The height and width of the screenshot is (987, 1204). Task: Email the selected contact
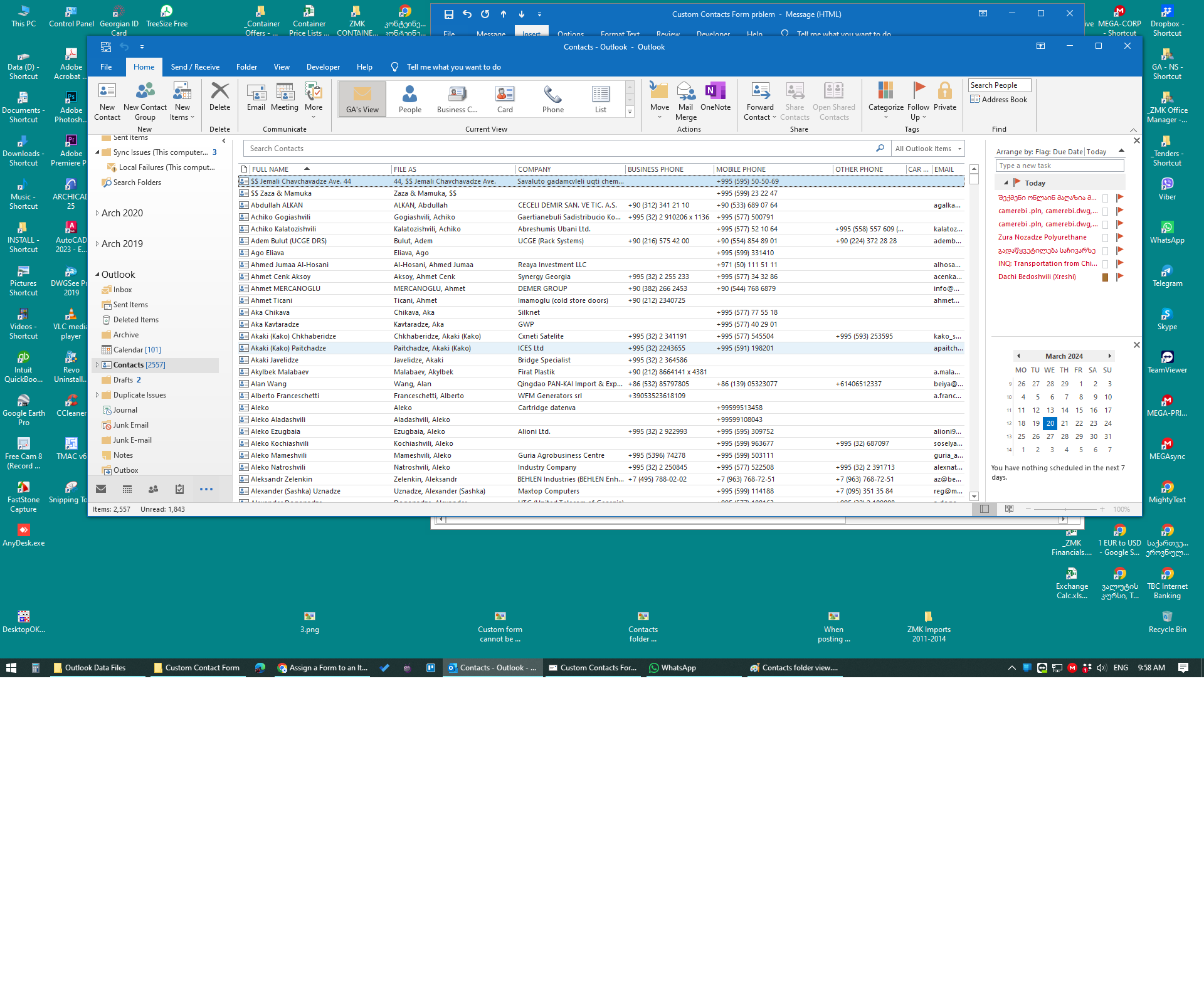(x=256, y=97)
